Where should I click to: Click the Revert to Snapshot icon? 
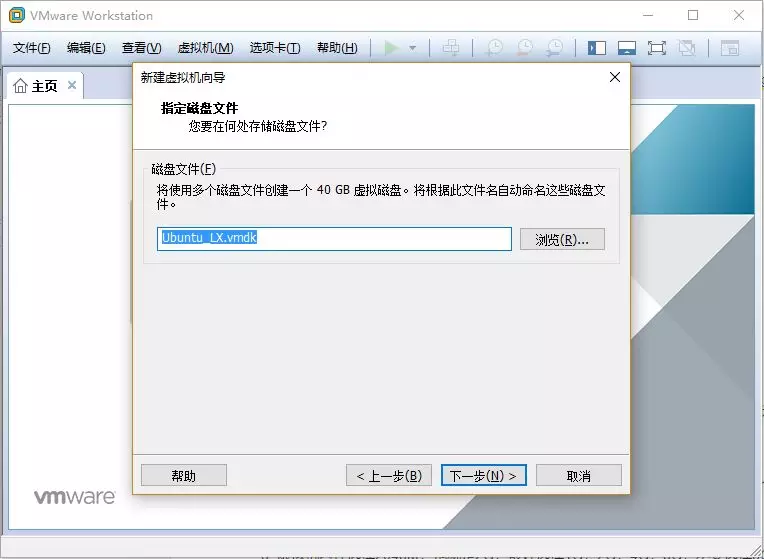[x=524, y=48]
